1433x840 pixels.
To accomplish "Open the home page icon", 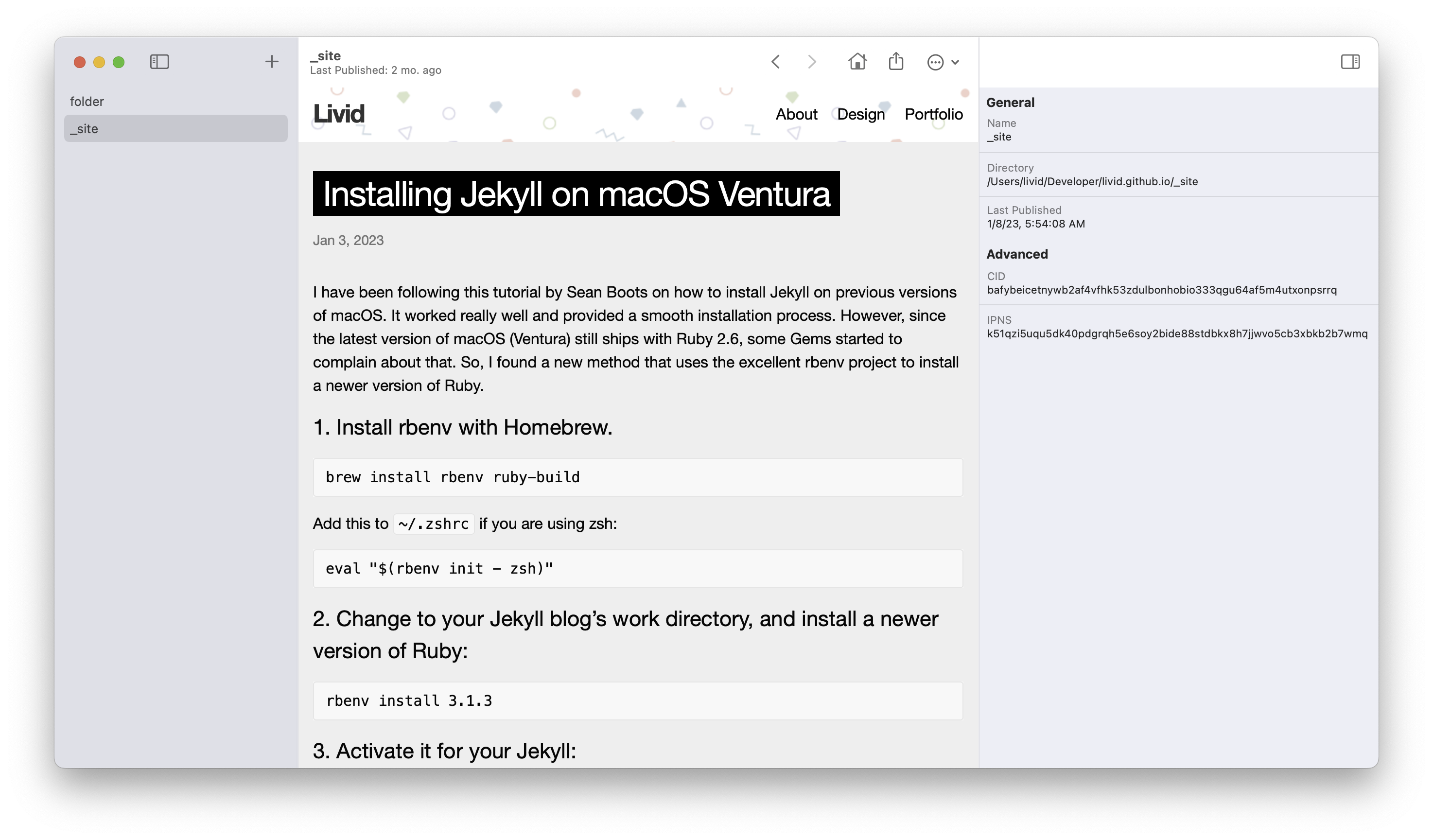I will 857,61.
